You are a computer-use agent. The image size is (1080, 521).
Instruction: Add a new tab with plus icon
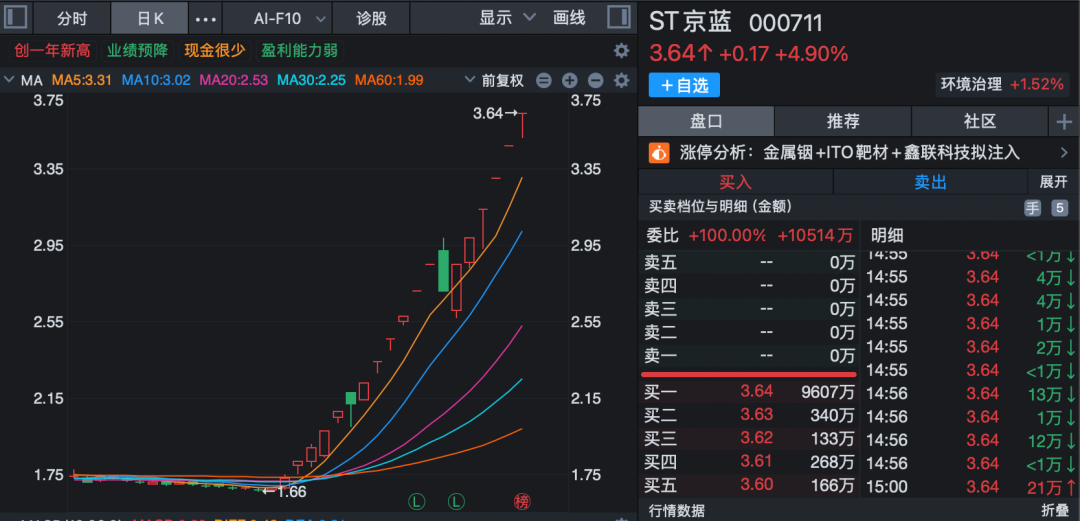(1063, 122)
